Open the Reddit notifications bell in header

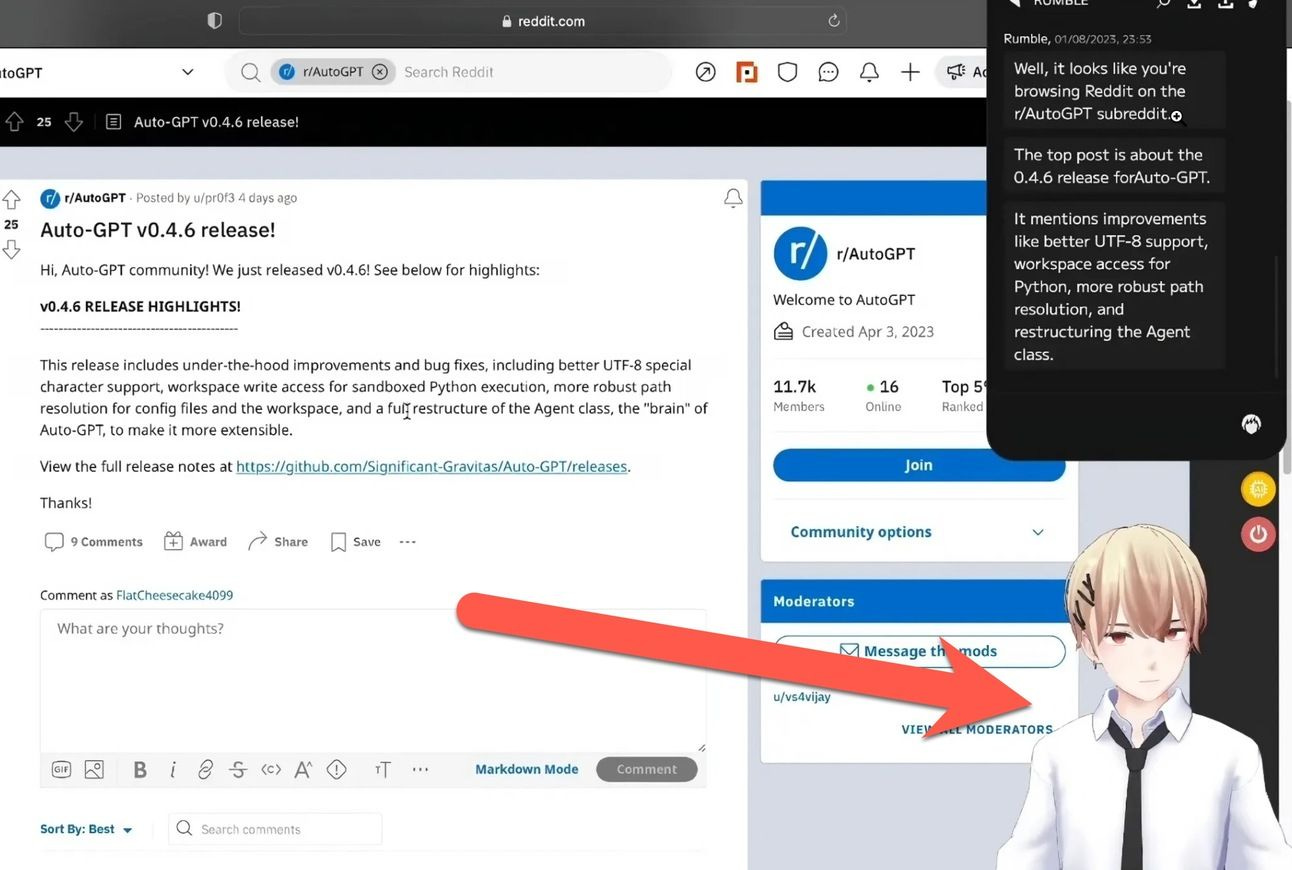click(869, 72)
